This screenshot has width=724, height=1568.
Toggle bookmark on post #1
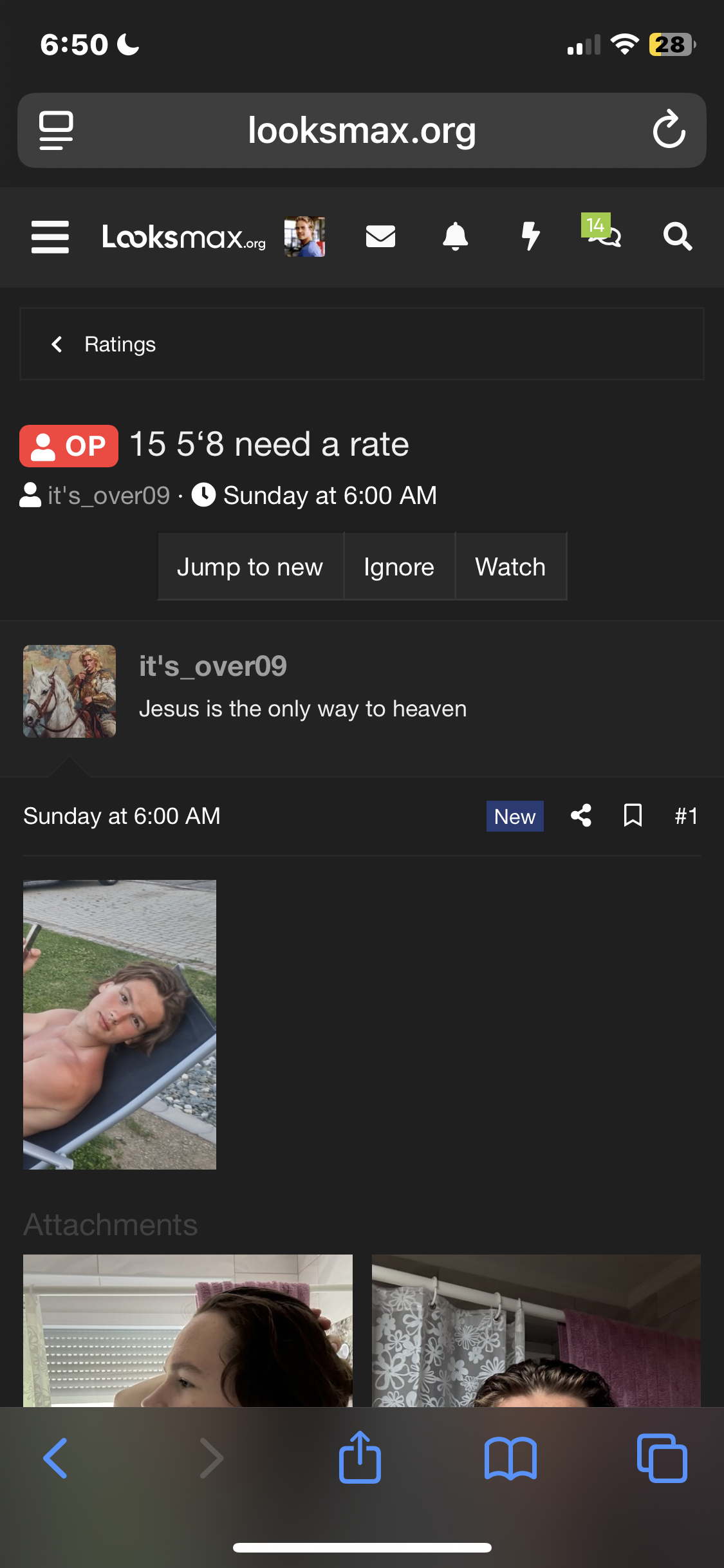(633, 816)
